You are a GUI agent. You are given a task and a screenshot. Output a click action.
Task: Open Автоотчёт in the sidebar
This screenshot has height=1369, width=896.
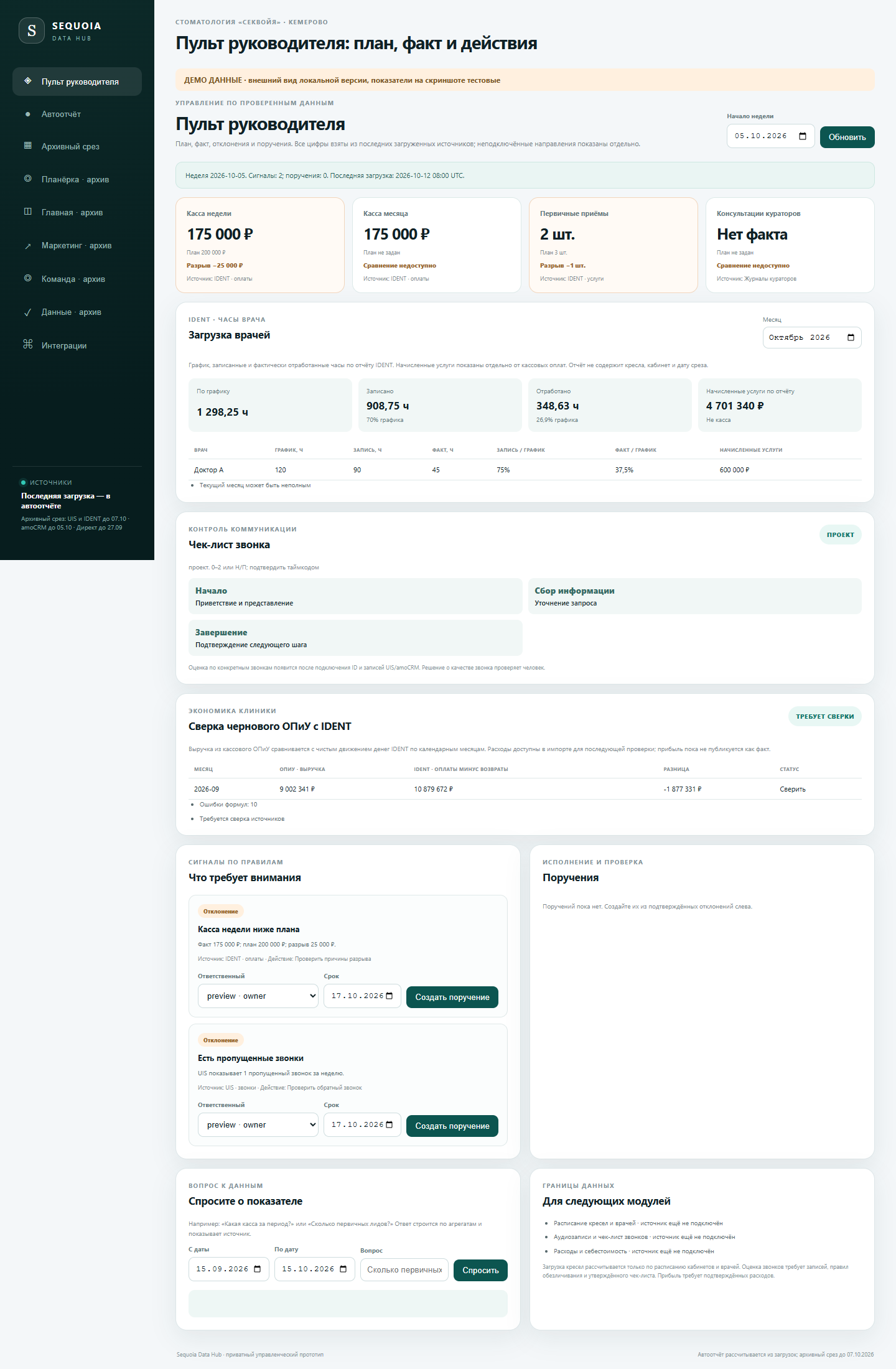point(77,114)
